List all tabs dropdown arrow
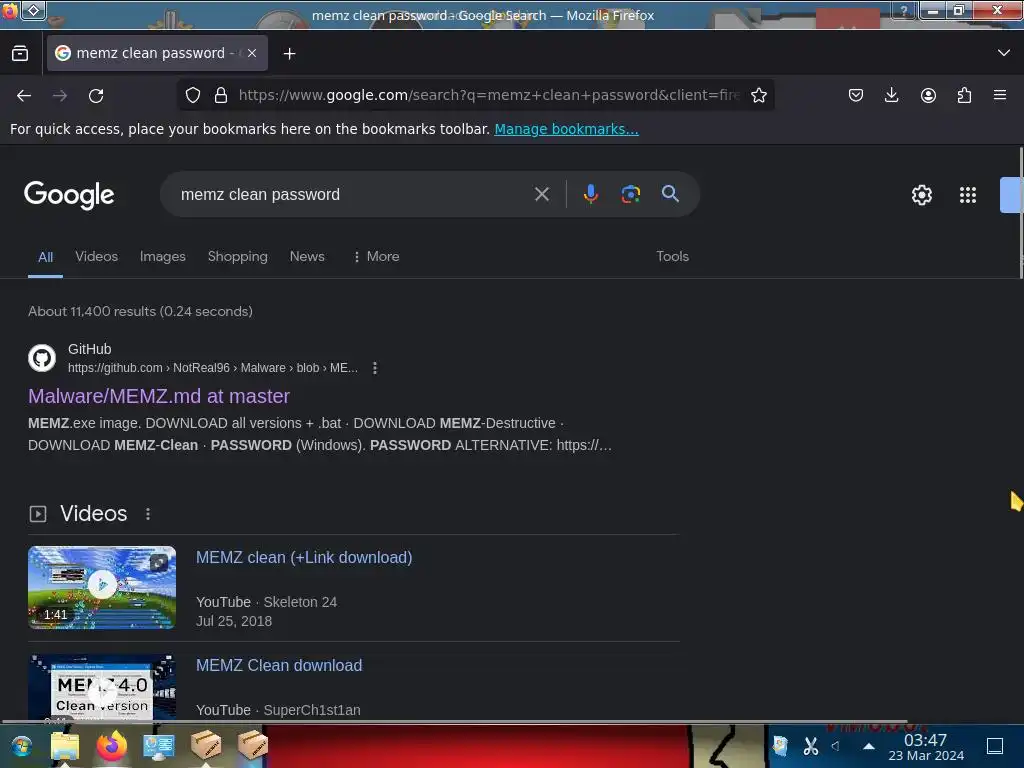Screen dimensions: 1024x768 [x=1004, y=53]
